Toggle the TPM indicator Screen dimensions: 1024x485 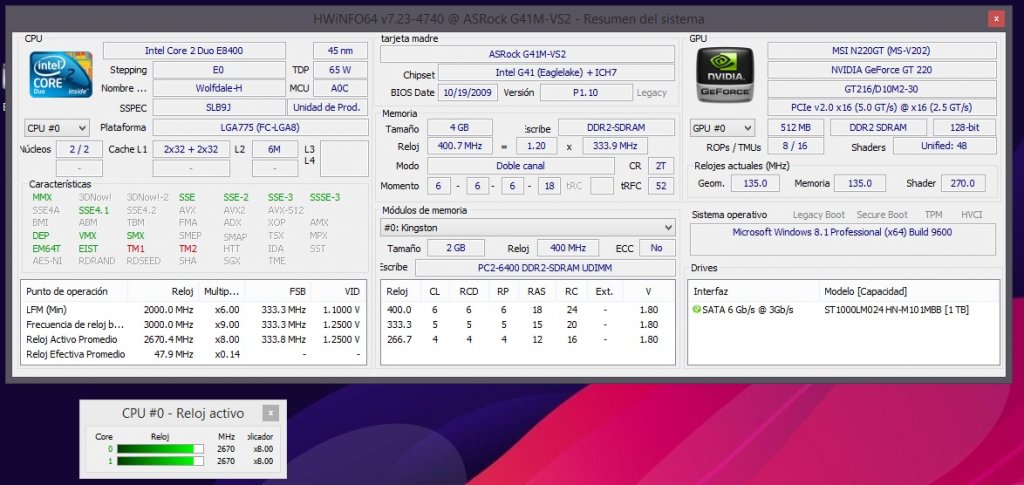[x=932, y=215]
